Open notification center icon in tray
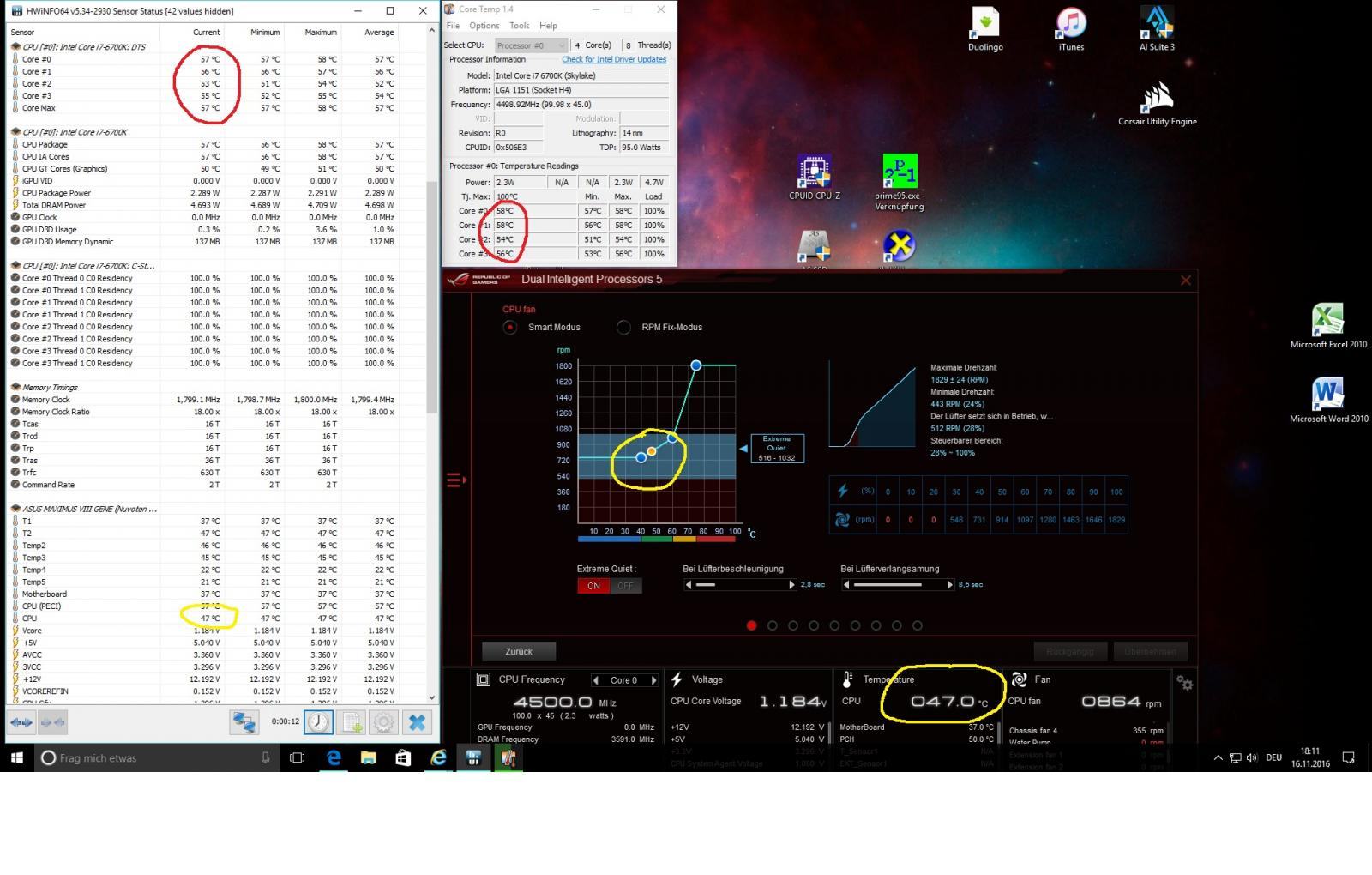The width and height of the screenshot is (1372, 875). (x=1349, y=757)
